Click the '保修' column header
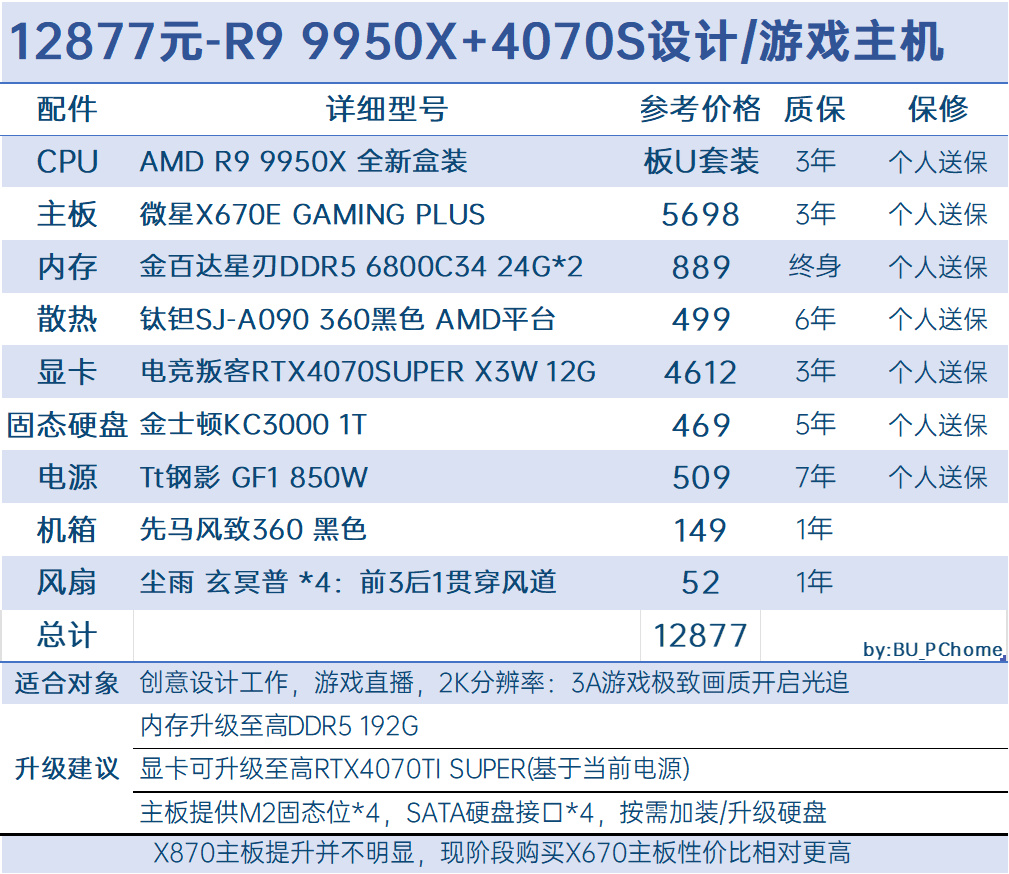Image resolution: width=1009 pixels, height=874 pixels. [x=938, y=109]
